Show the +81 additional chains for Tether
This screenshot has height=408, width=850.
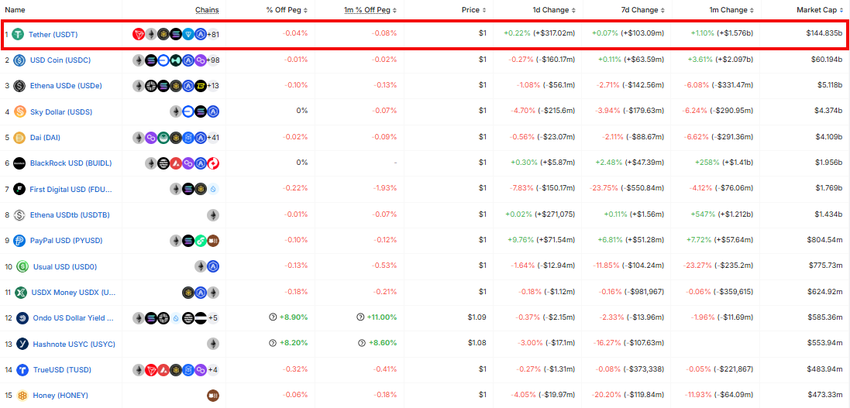[213, 34]
